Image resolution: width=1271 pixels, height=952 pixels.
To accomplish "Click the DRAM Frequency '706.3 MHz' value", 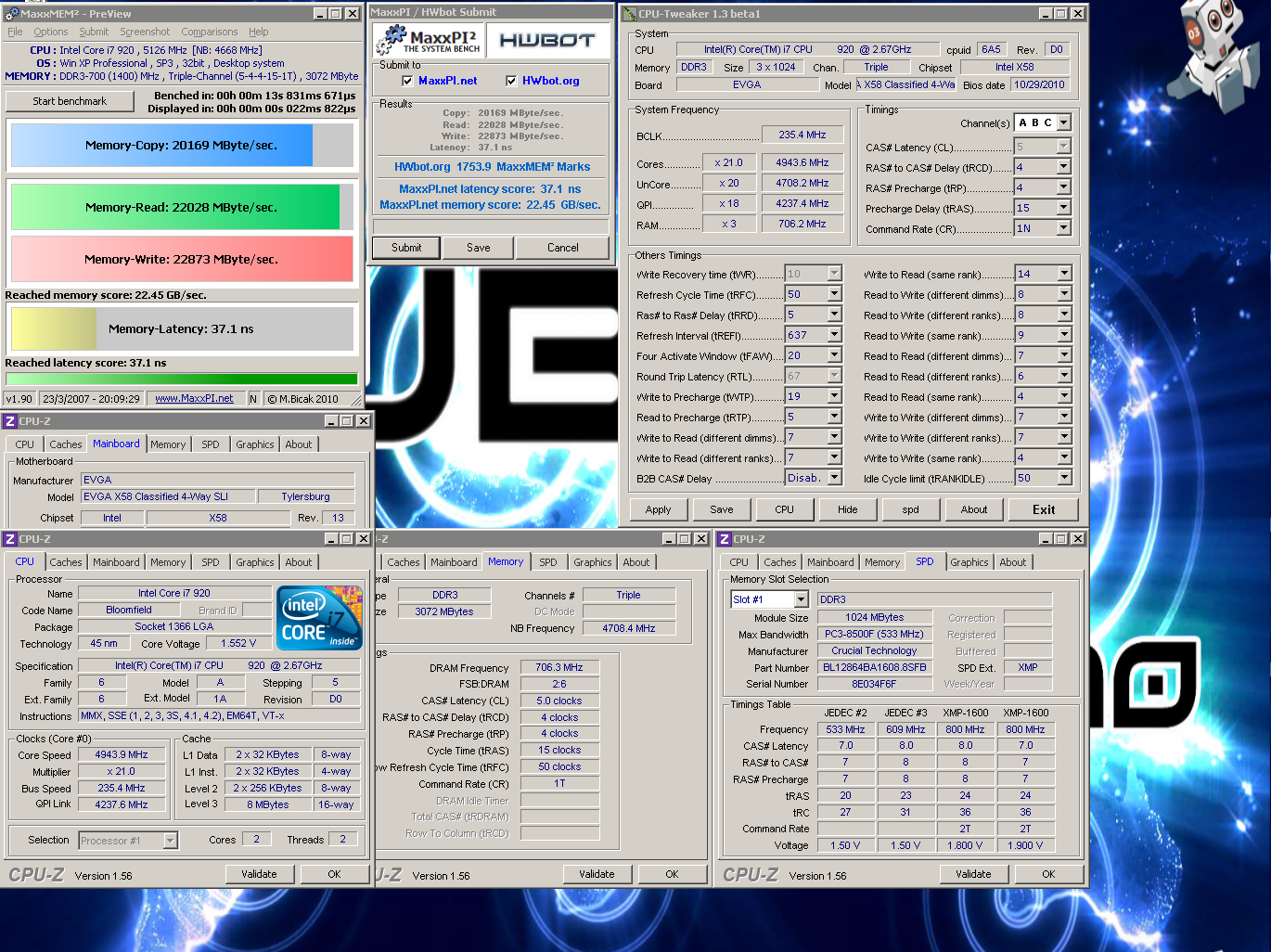I will click(559, 667).
